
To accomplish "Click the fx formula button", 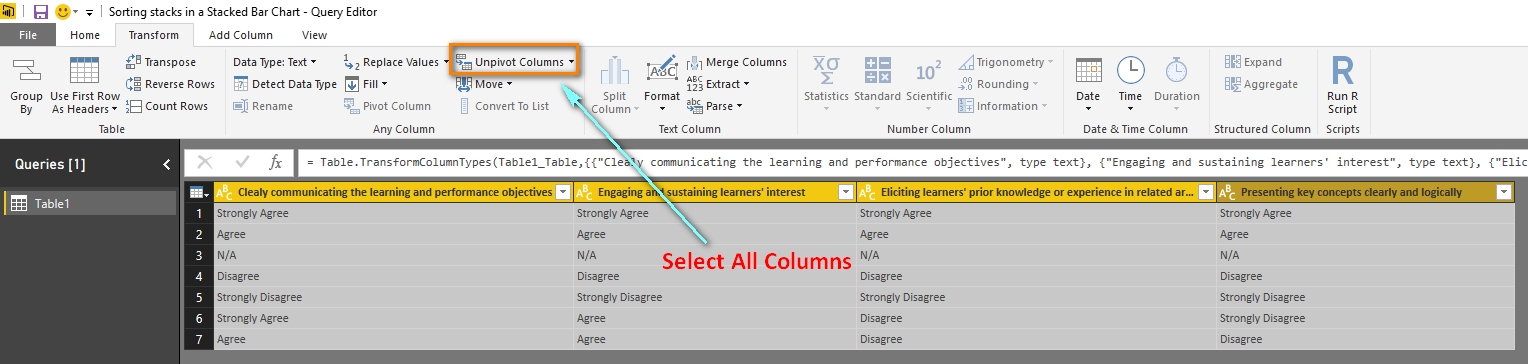I will [276, 162].
